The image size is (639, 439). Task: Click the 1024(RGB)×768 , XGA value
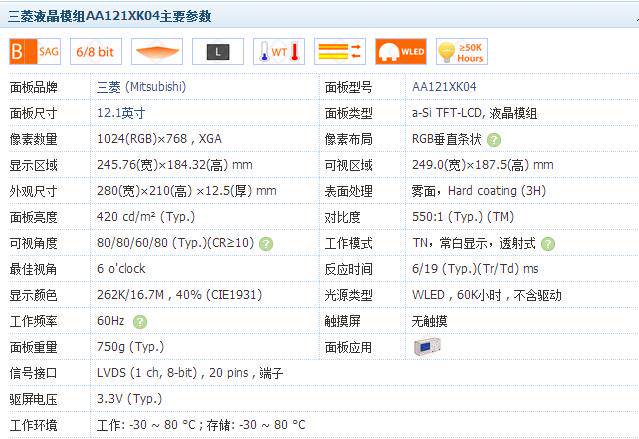point(159,139)
